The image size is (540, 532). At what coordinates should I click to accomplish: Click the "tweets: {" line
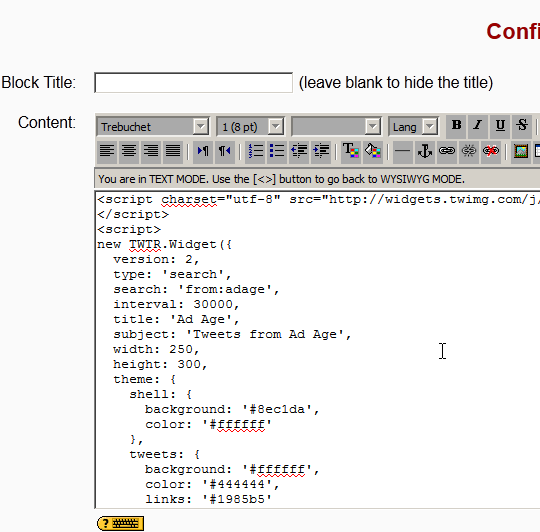[165, 455]
